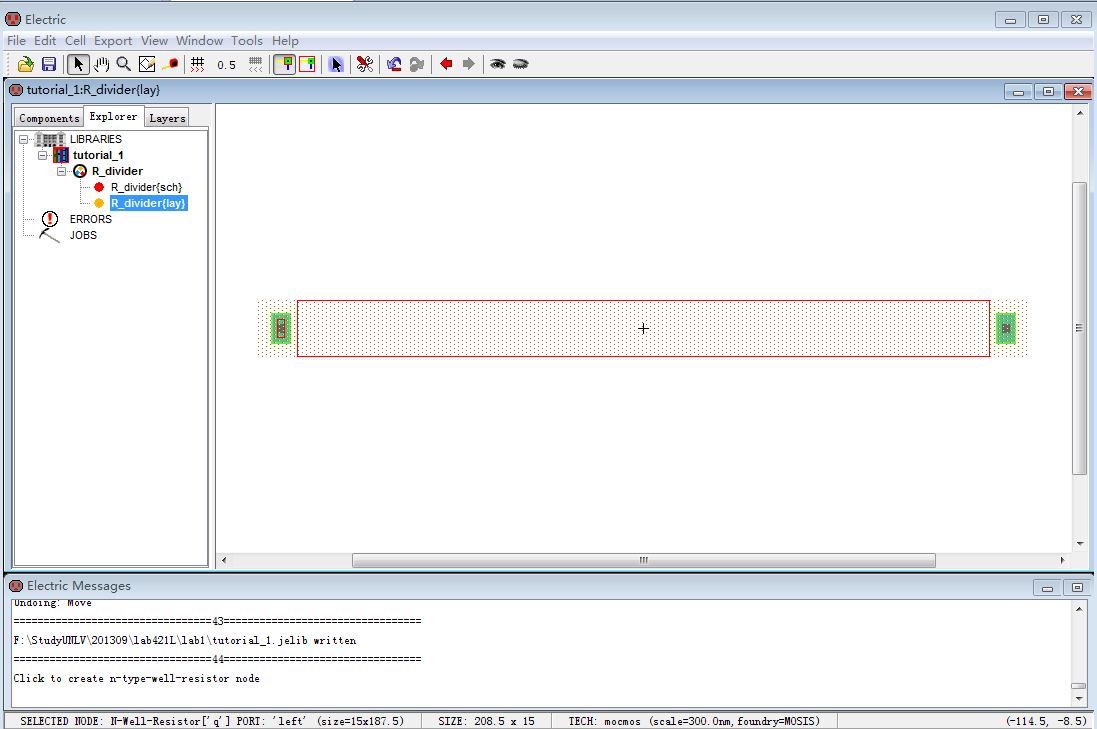Select the arrow click/select tool
The image size is (1097, 729).
point(78,64)
